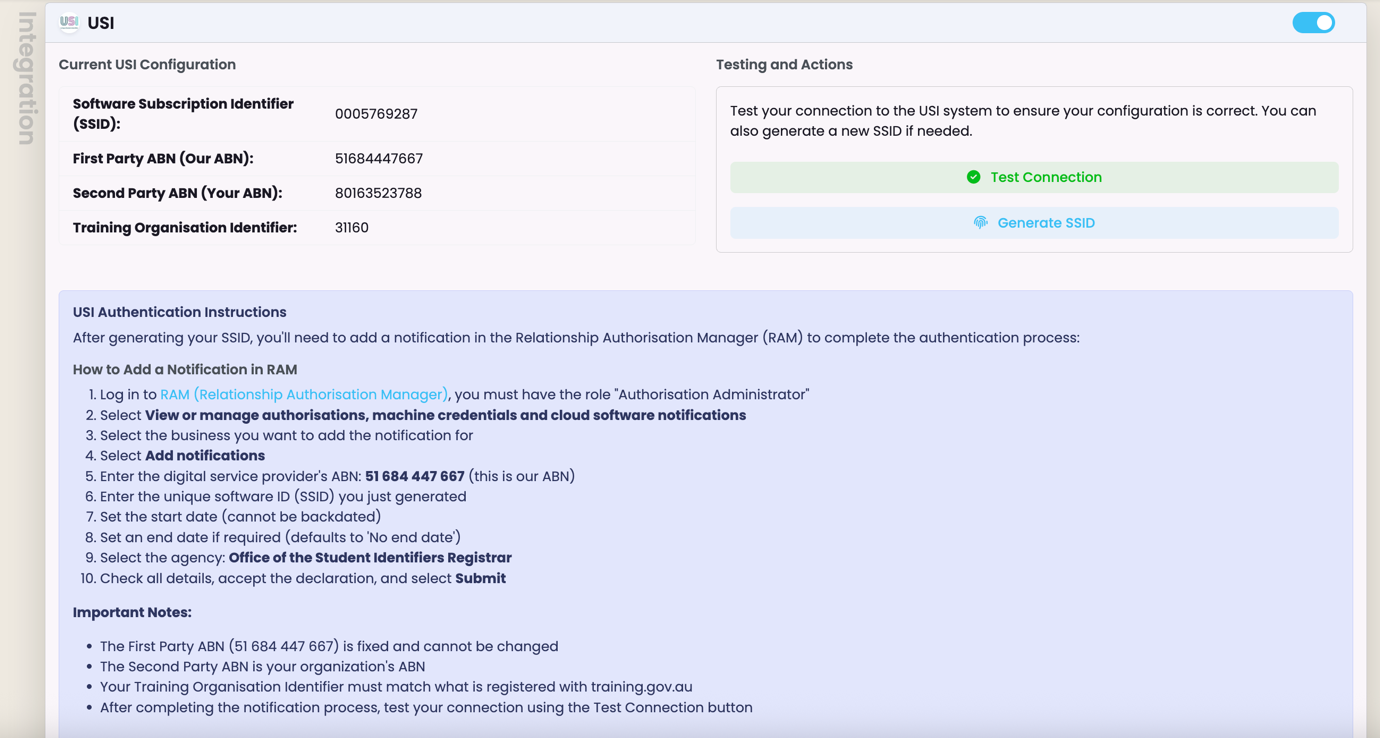Click the fingerprint icon beside Generate SSID
The height and width of the screenshot is (738, 1380).
click(x=980, y=222)
